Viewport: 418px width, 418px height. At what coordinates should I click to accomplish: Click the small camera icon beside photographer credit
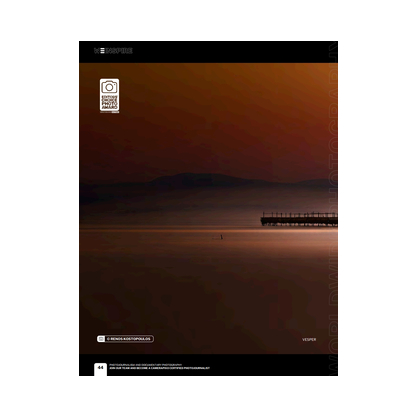tap(101, 339)
